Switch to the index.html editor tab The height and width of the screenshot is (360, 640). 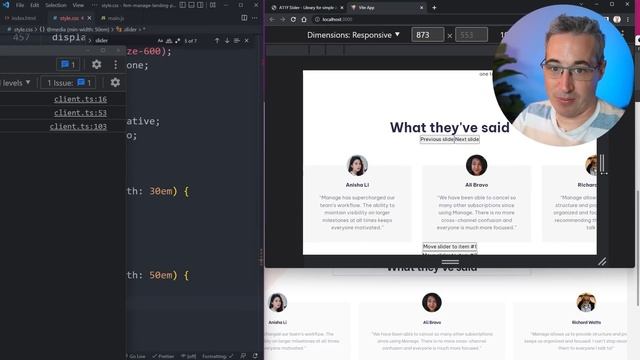coord(21,18)
